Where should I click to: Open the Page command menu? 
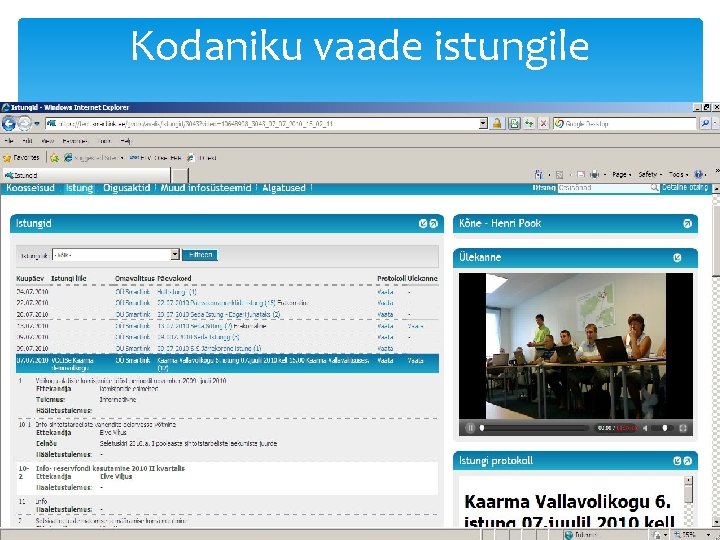[621, 174]
